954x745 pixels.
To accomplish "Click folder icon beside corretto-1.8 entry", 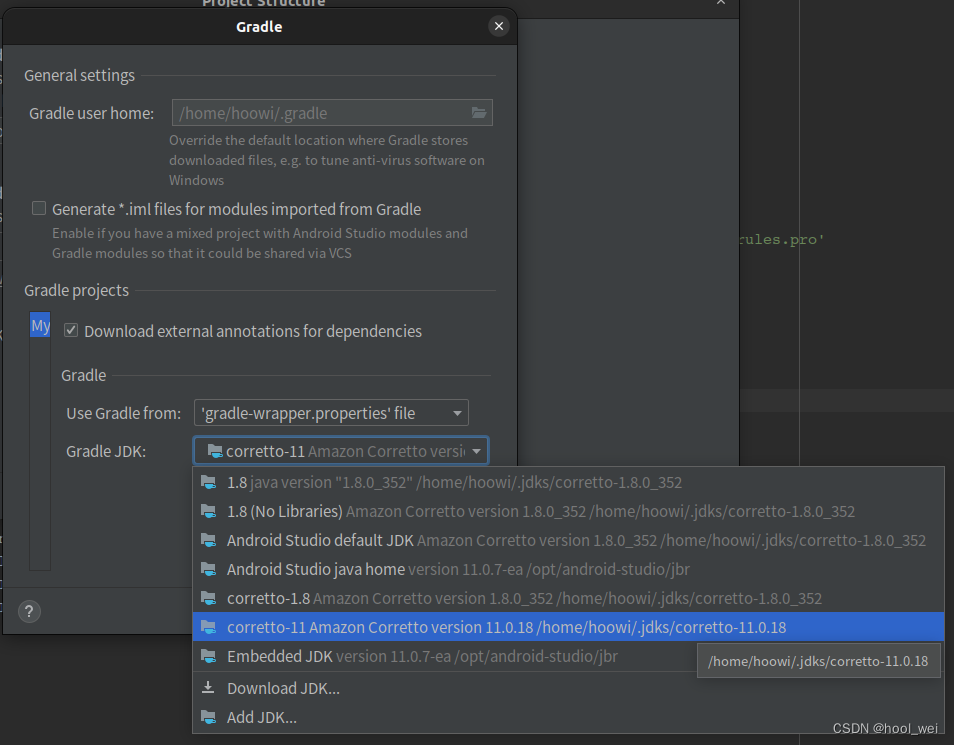I will [x=209, y=598].
